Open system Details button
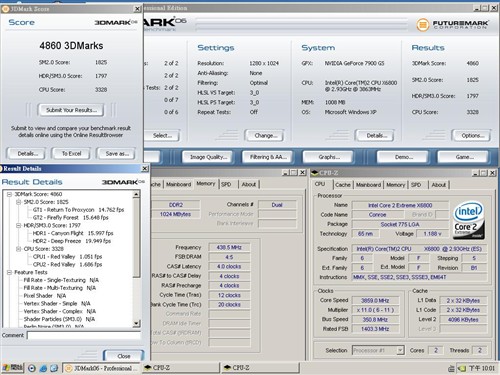Viewport: 500px width, 375px height. tap(376, 135)
